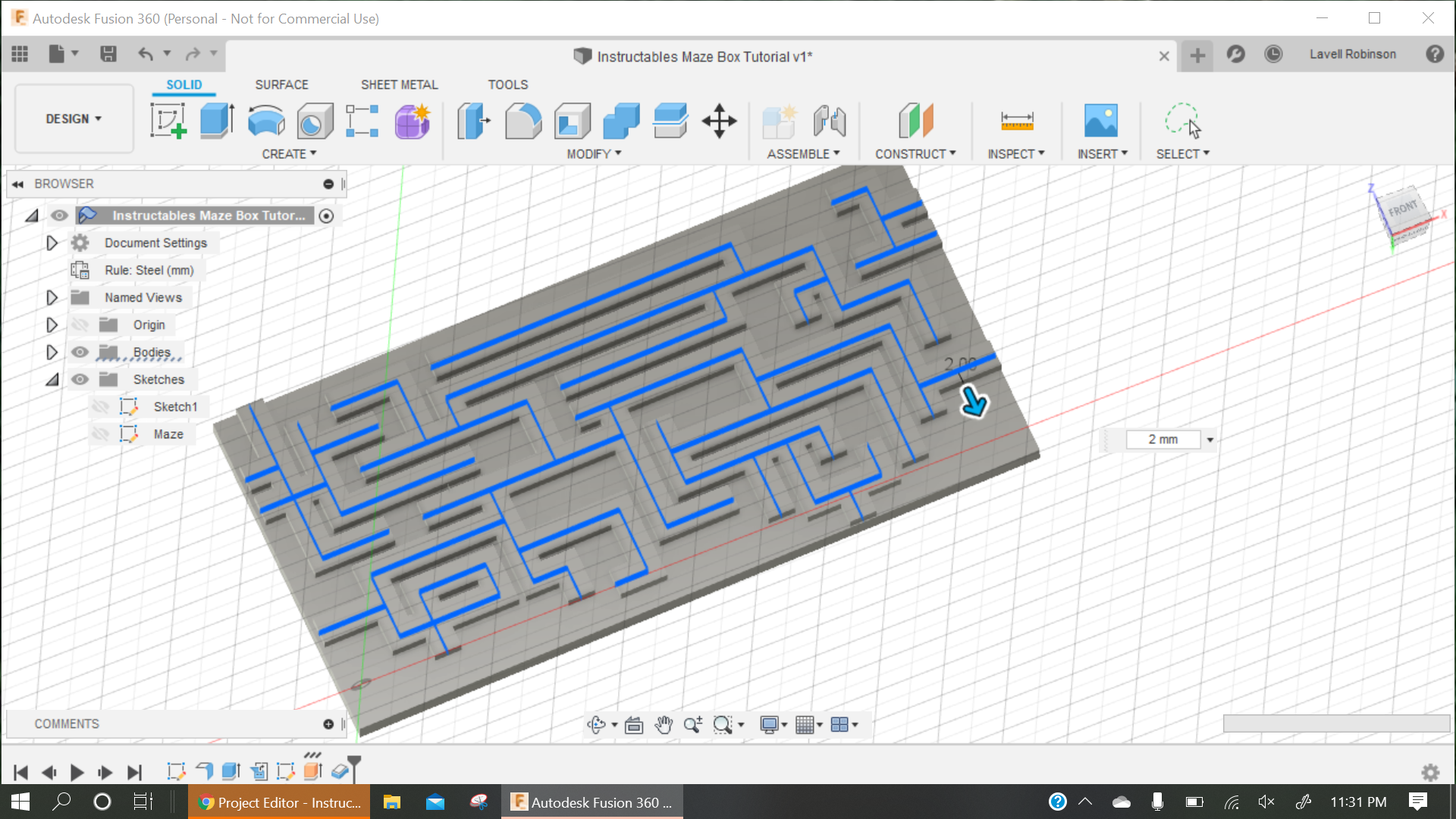The width and height of the screenshot is (1456, 819).
Task: Select the Create Form tool
Action: 412,121
